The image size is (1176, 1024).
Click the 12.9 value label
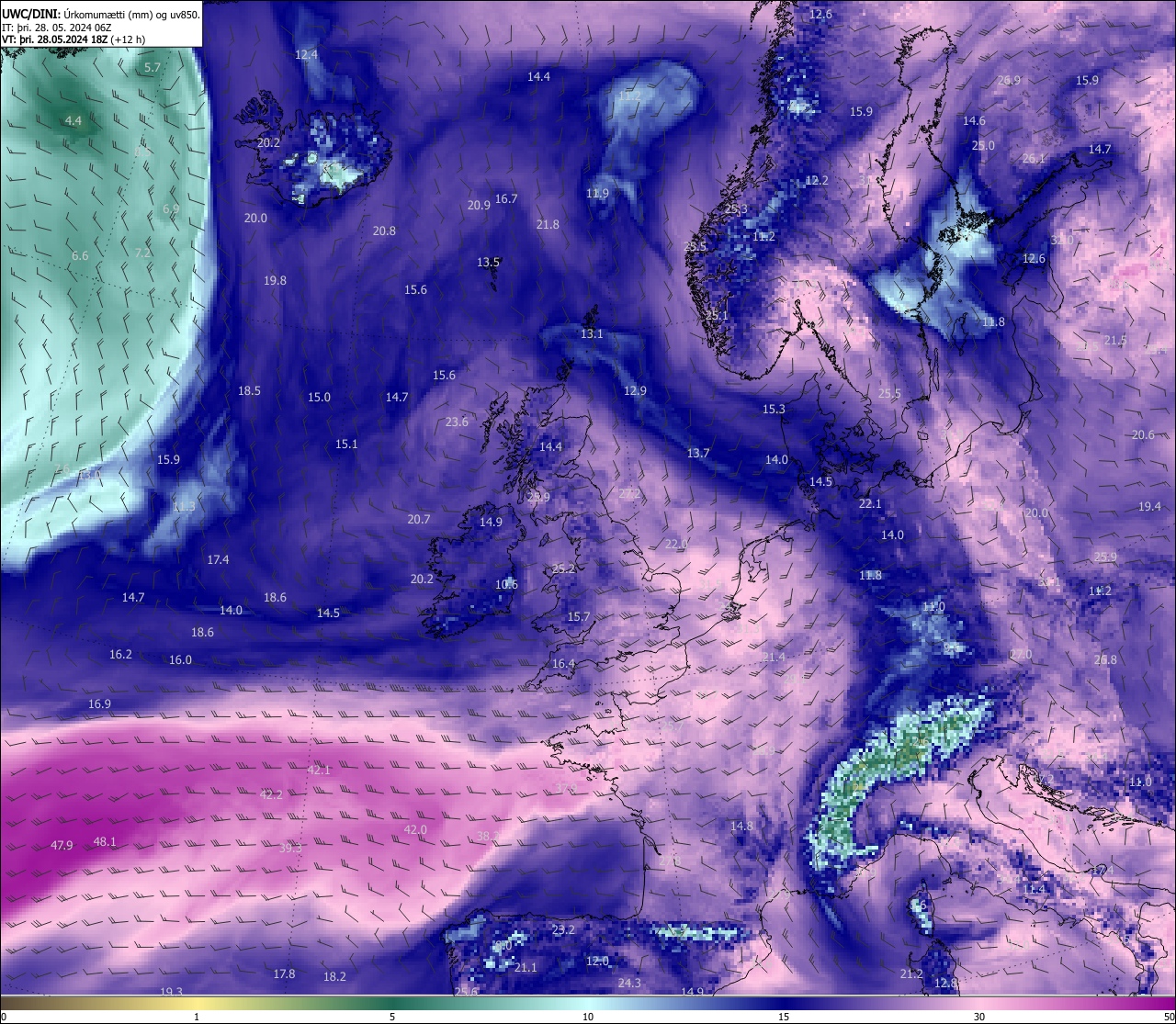coord(635,390)
